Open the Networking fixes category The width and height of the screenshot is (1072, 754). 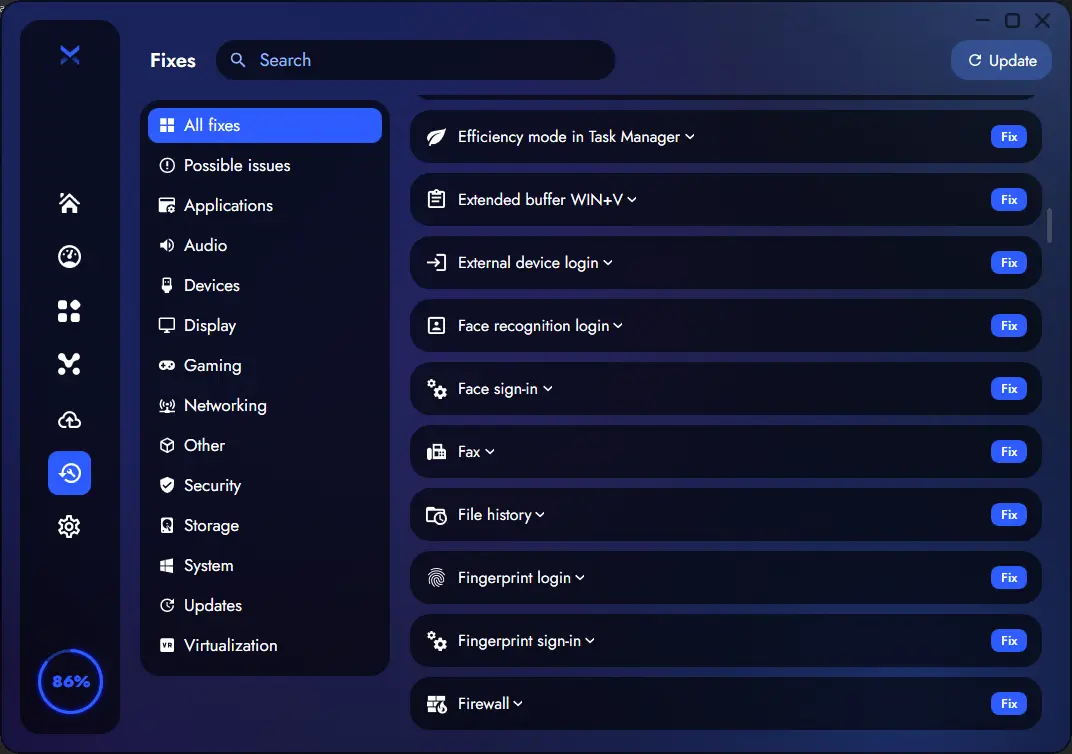(x=225, y=405)
